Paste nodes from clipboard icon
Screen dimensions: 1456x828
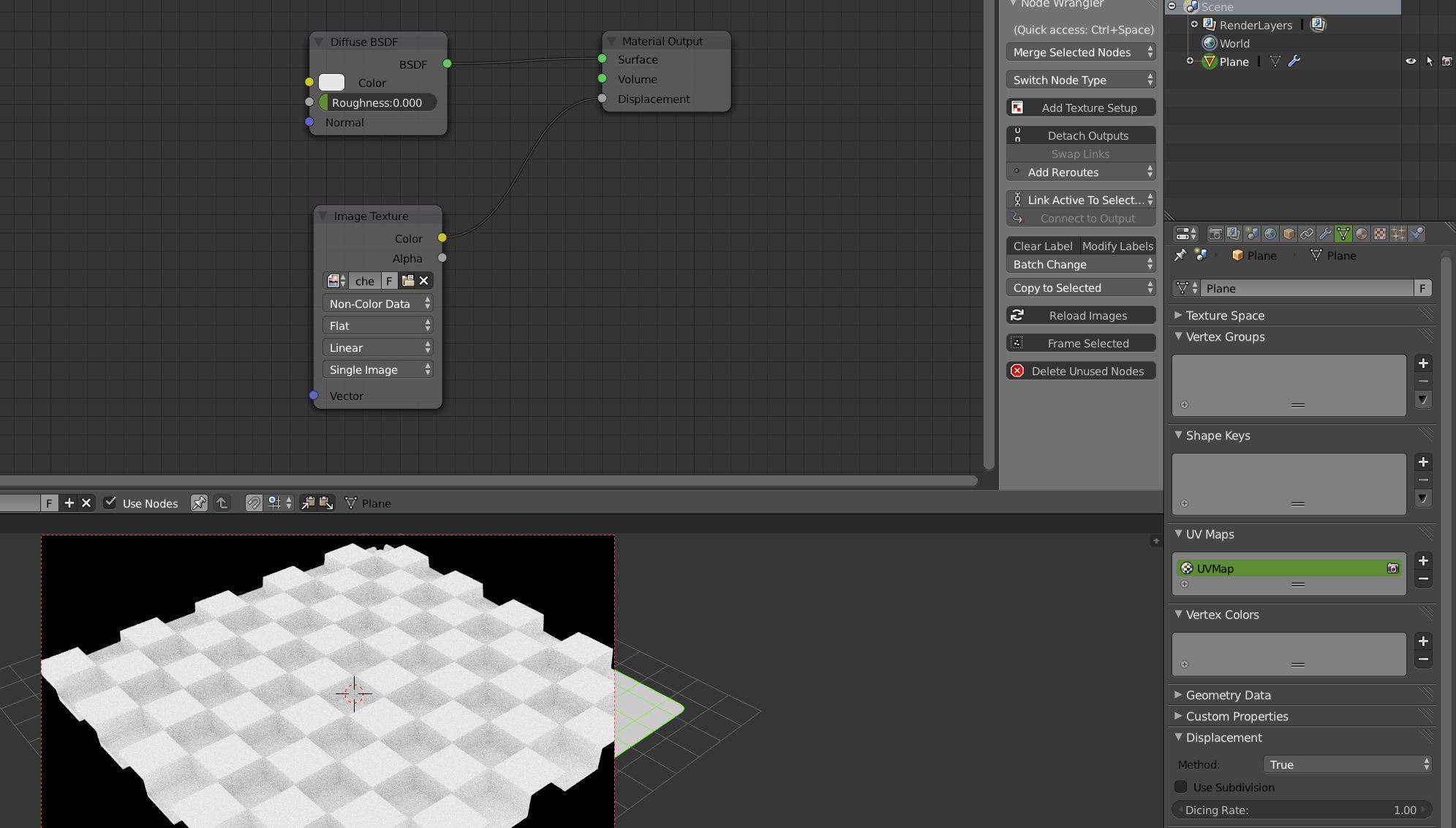click(326, 503)
